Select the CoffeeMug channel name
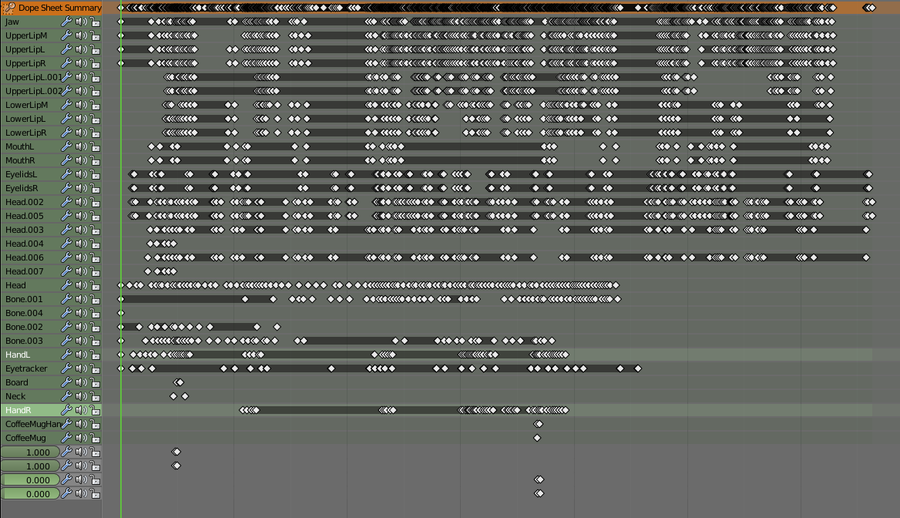 [25, 438]
